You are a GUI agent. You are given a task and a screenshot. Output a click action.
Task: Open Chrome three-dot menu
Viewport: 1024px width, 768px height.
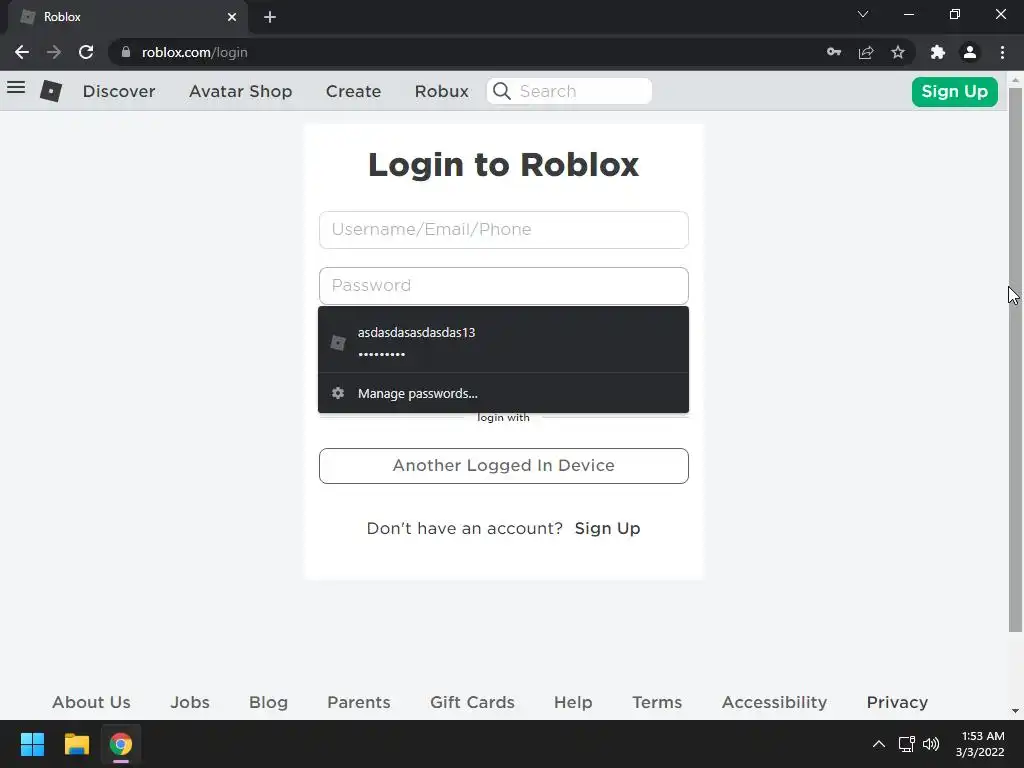tap(1002, 52)
